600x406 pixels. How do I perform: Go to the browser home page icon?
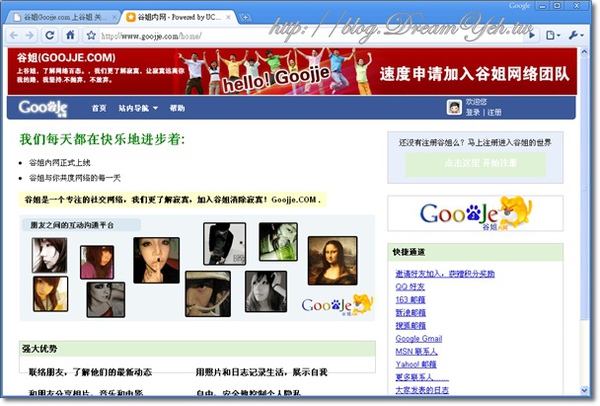[x=70, y=36]
